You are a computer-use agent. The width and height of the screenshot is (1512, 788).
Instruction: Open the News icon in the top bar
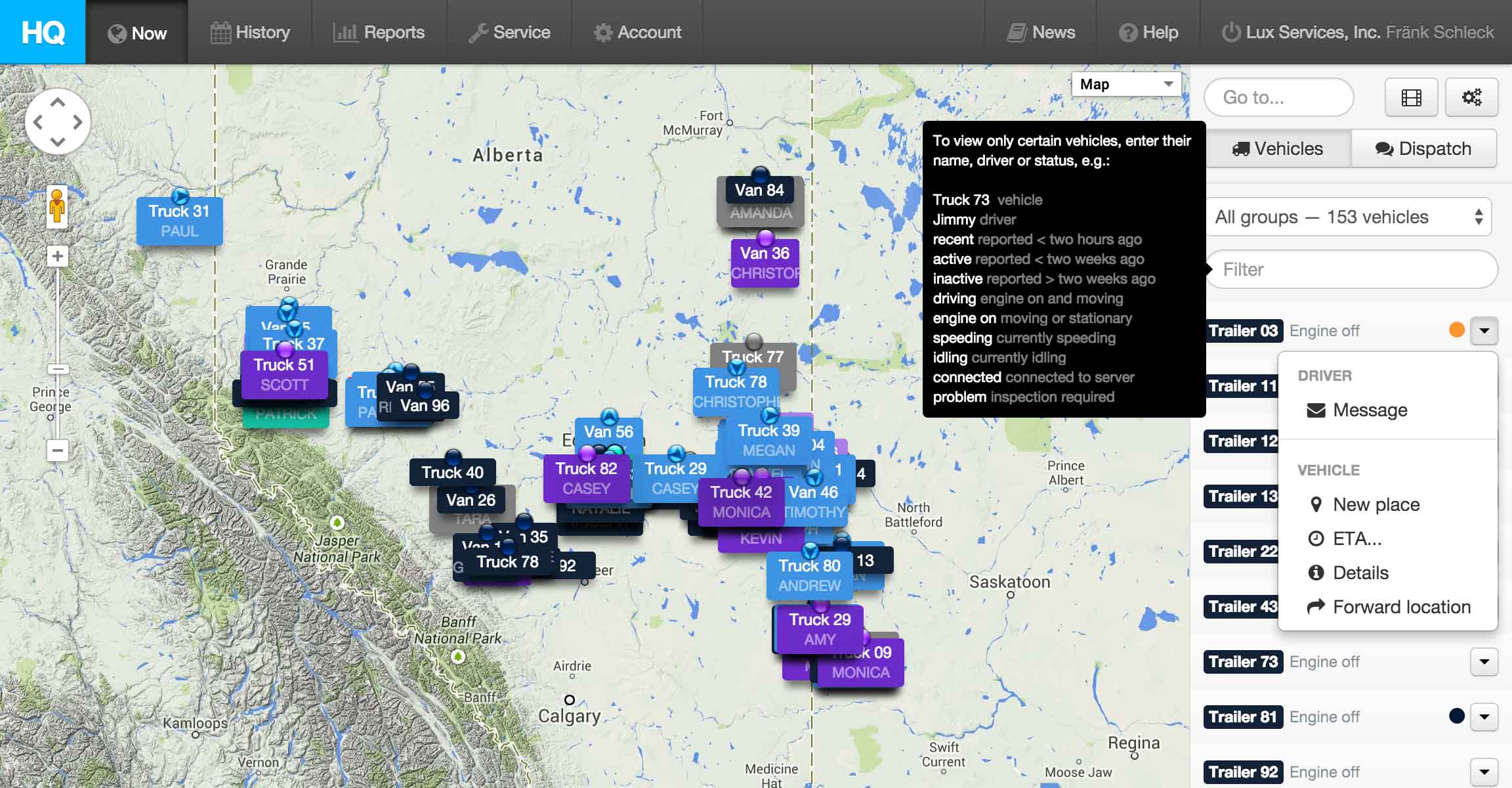pyautogui.click(x=1018, y=32)
